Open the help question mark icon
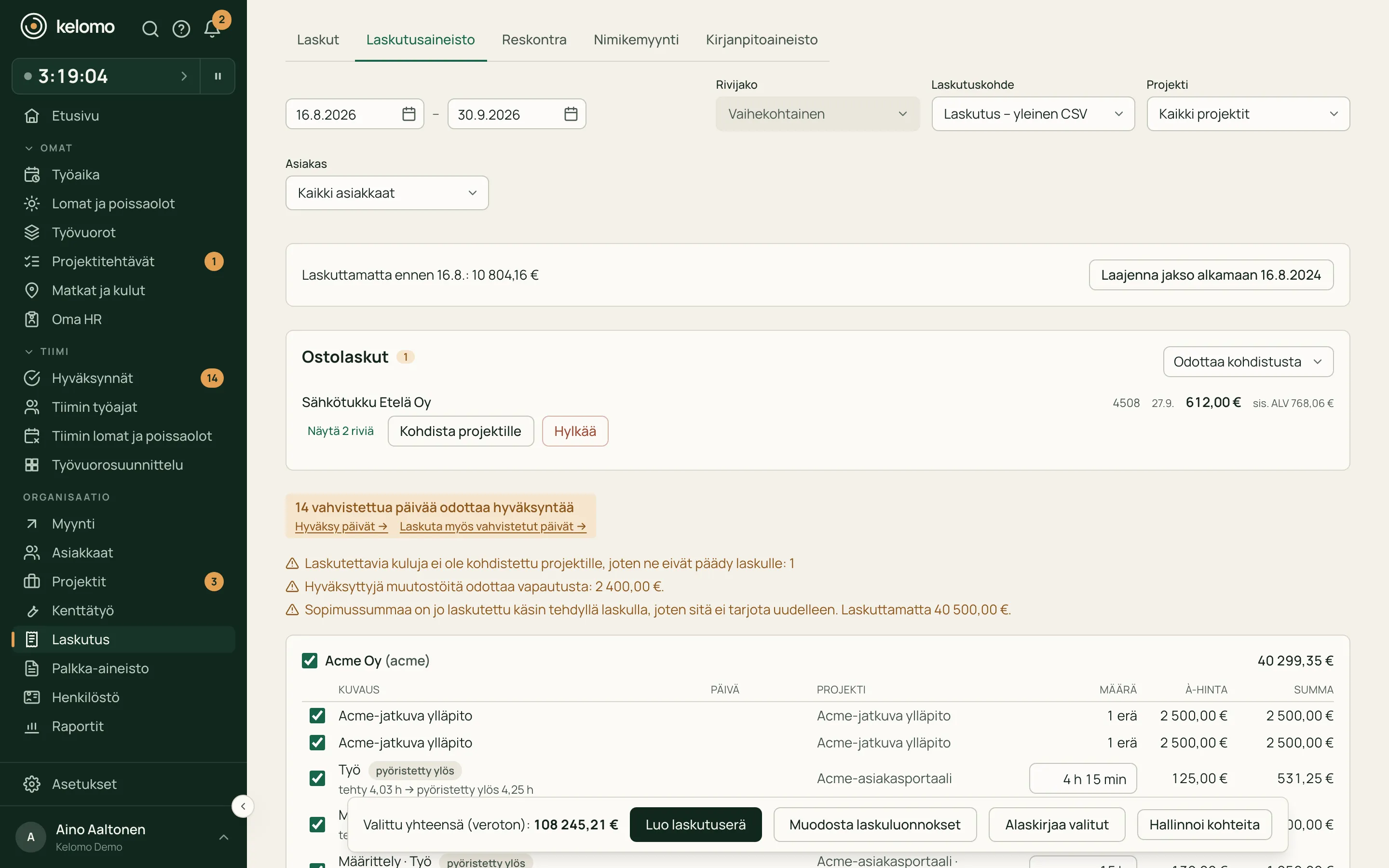1389x868 pixels. [181, 29]
